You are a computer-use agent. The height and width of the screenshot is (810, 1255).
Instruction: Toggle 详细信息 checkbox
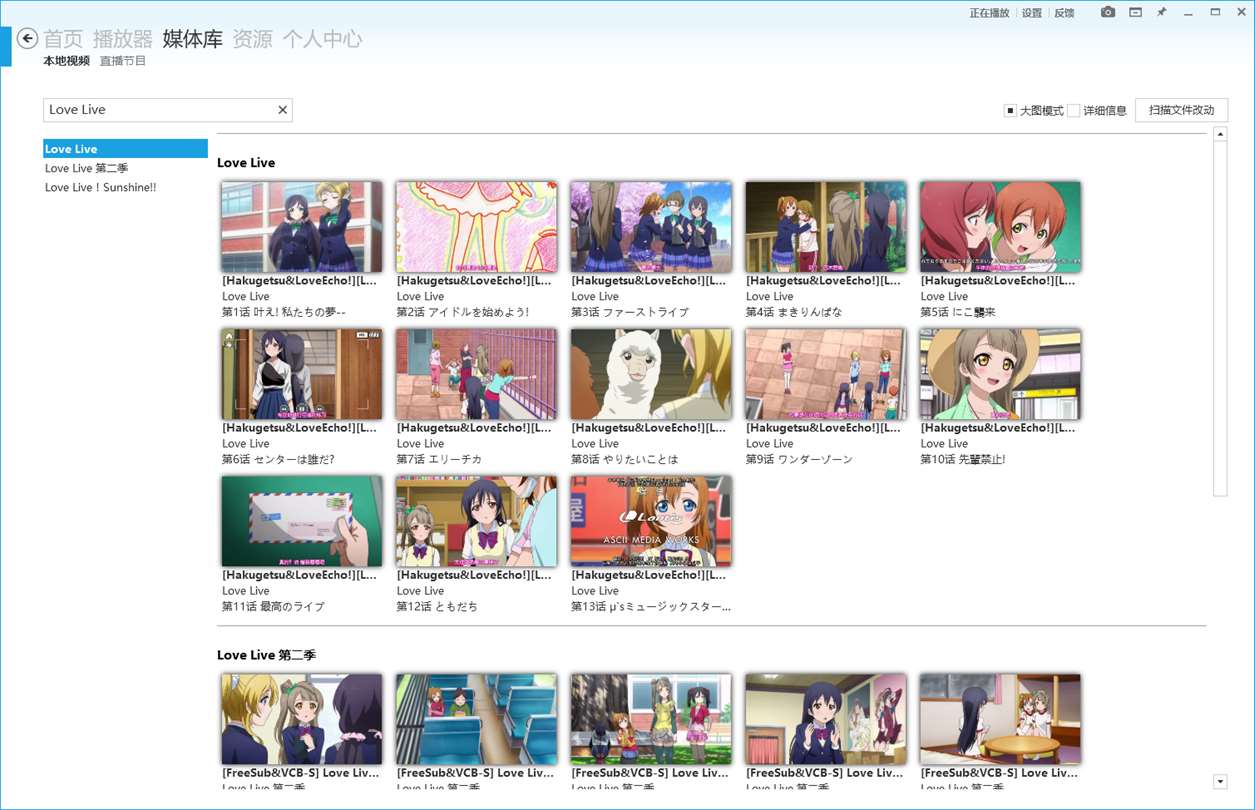click(1073, 111)
